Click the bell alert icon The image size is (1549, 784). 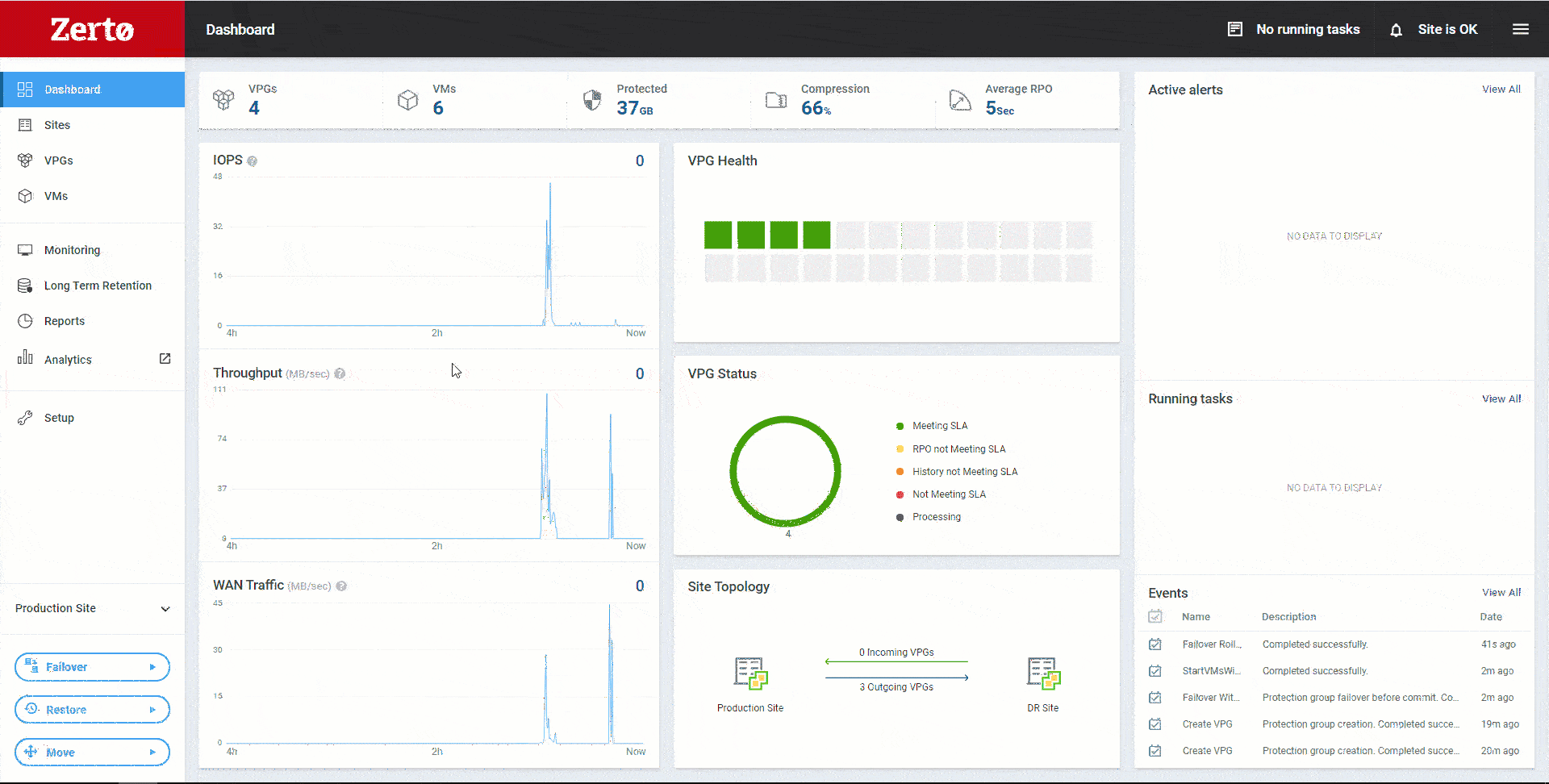[1396, 30]
